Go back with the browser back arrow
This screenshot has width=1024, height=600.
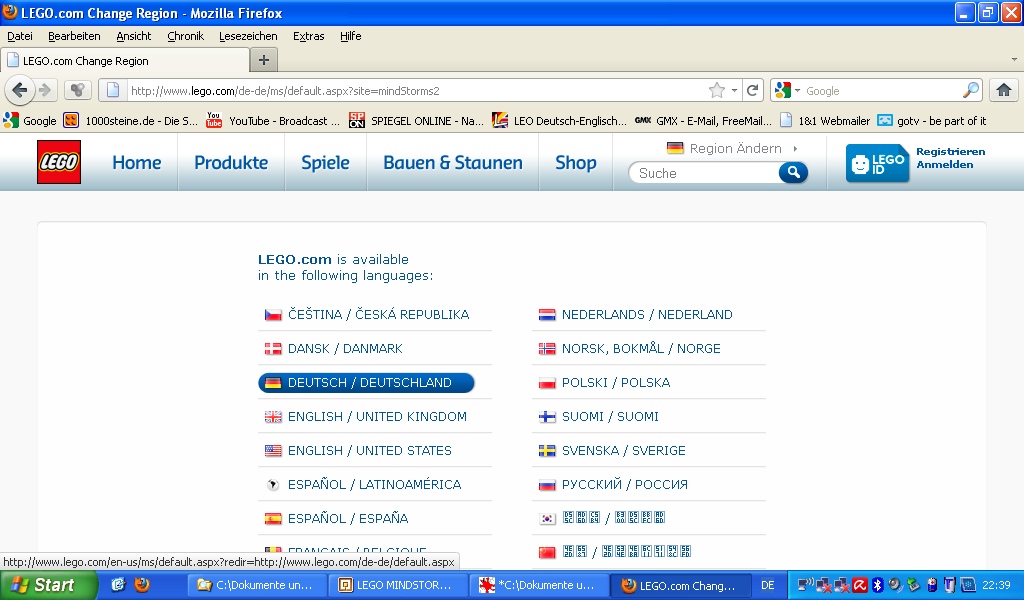(x=20, y=90)
